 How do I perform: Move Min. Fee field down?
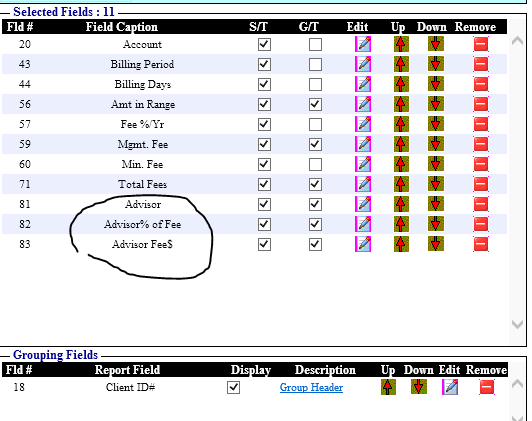tap(436, 164)
